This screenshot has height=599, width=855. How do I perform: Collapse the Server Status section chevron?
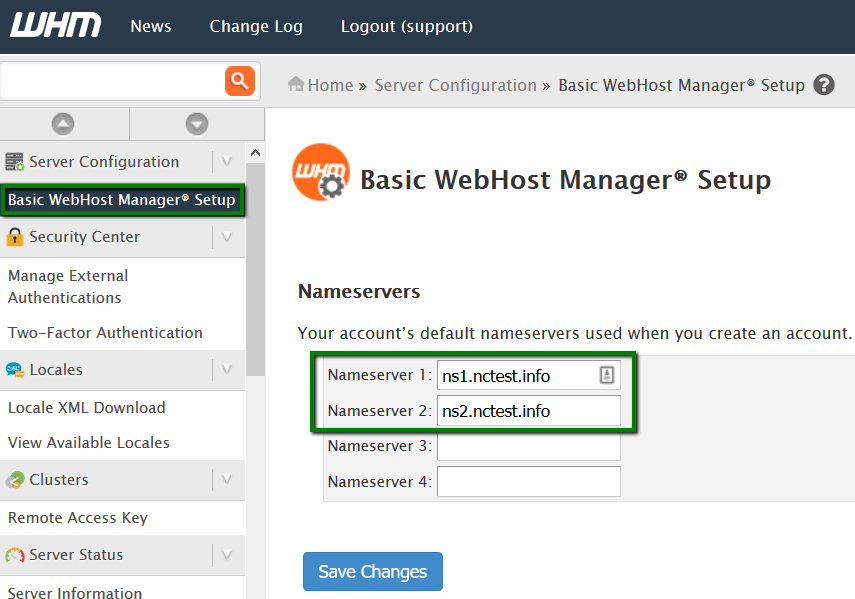pos(227,555)
